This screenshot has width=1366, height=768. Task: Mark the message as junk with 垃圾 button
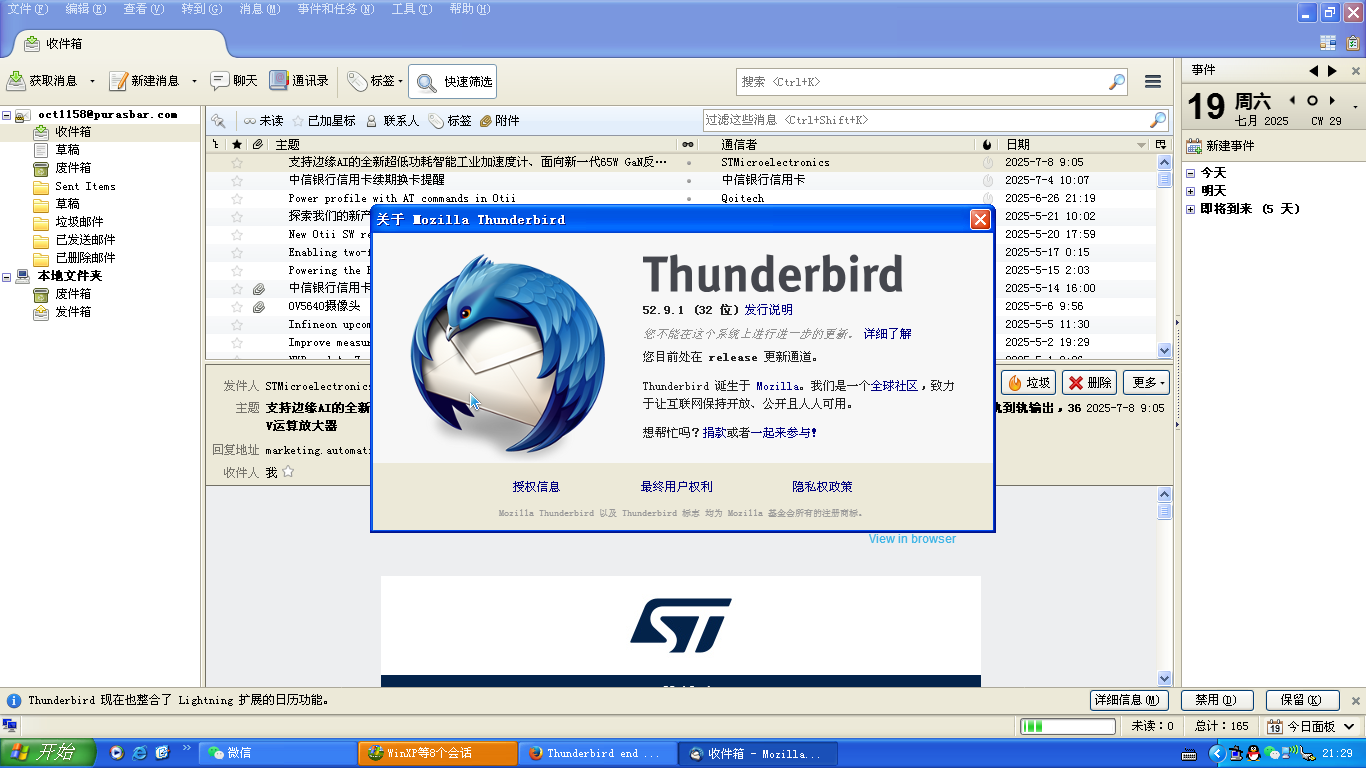point(1028,382)
